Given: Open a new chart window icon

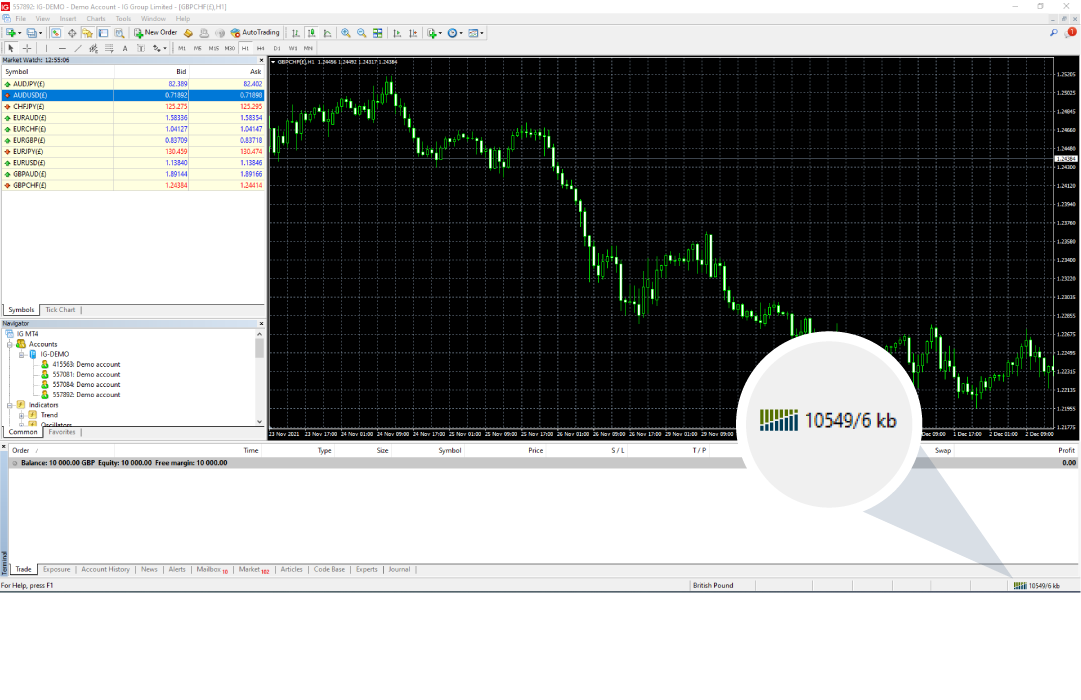Looking at the screenshot, I should pos(13,32).
